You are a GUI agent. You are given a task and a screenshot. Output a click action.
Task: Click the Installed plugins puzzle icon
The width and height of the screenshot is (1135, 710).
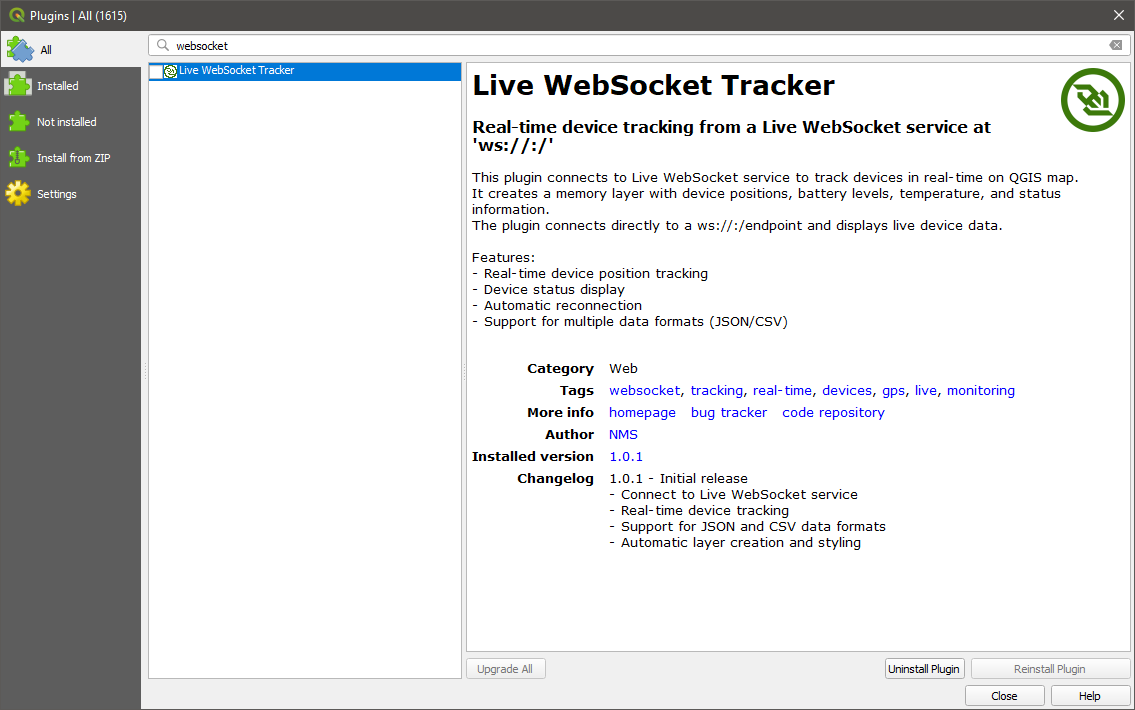tap(18, 85)
